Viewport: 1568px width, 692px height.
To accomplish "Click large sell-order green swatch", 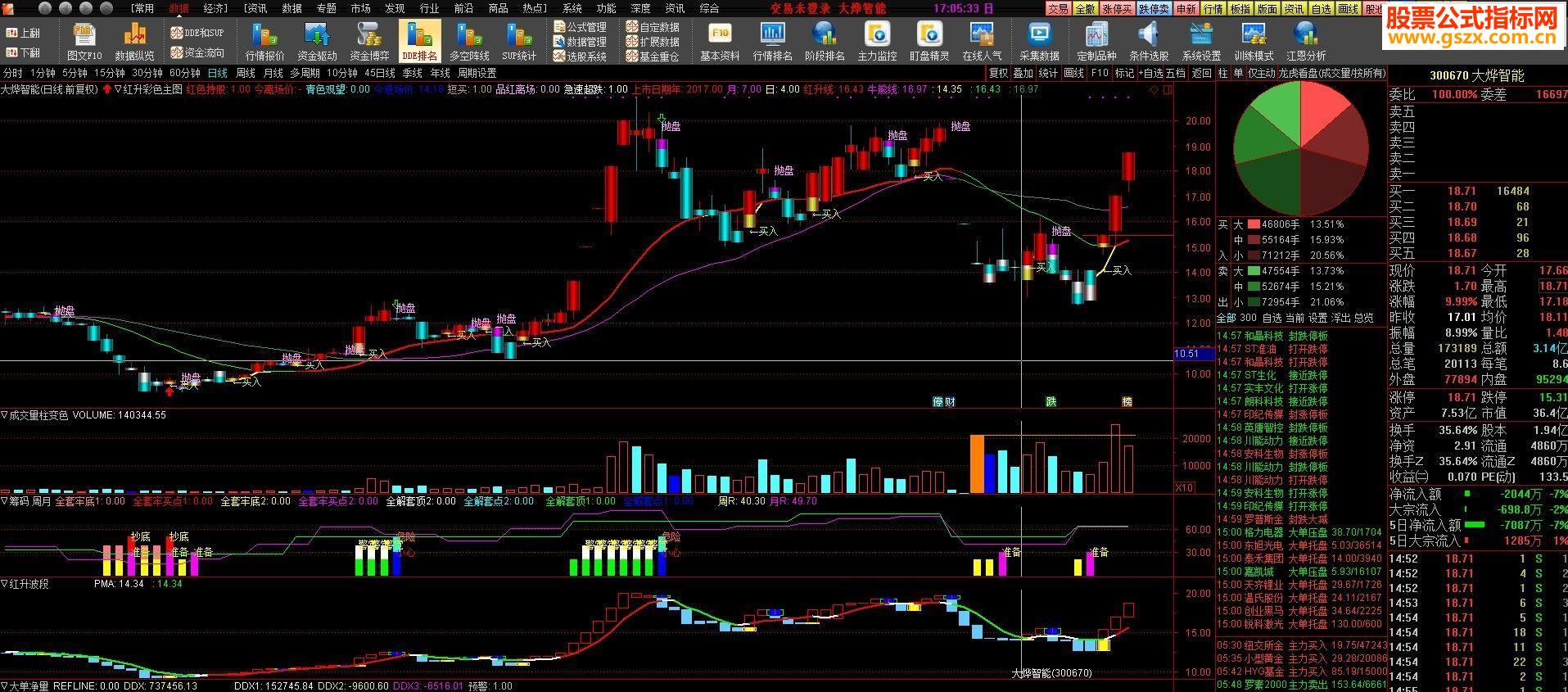I will click(1253, 270).
